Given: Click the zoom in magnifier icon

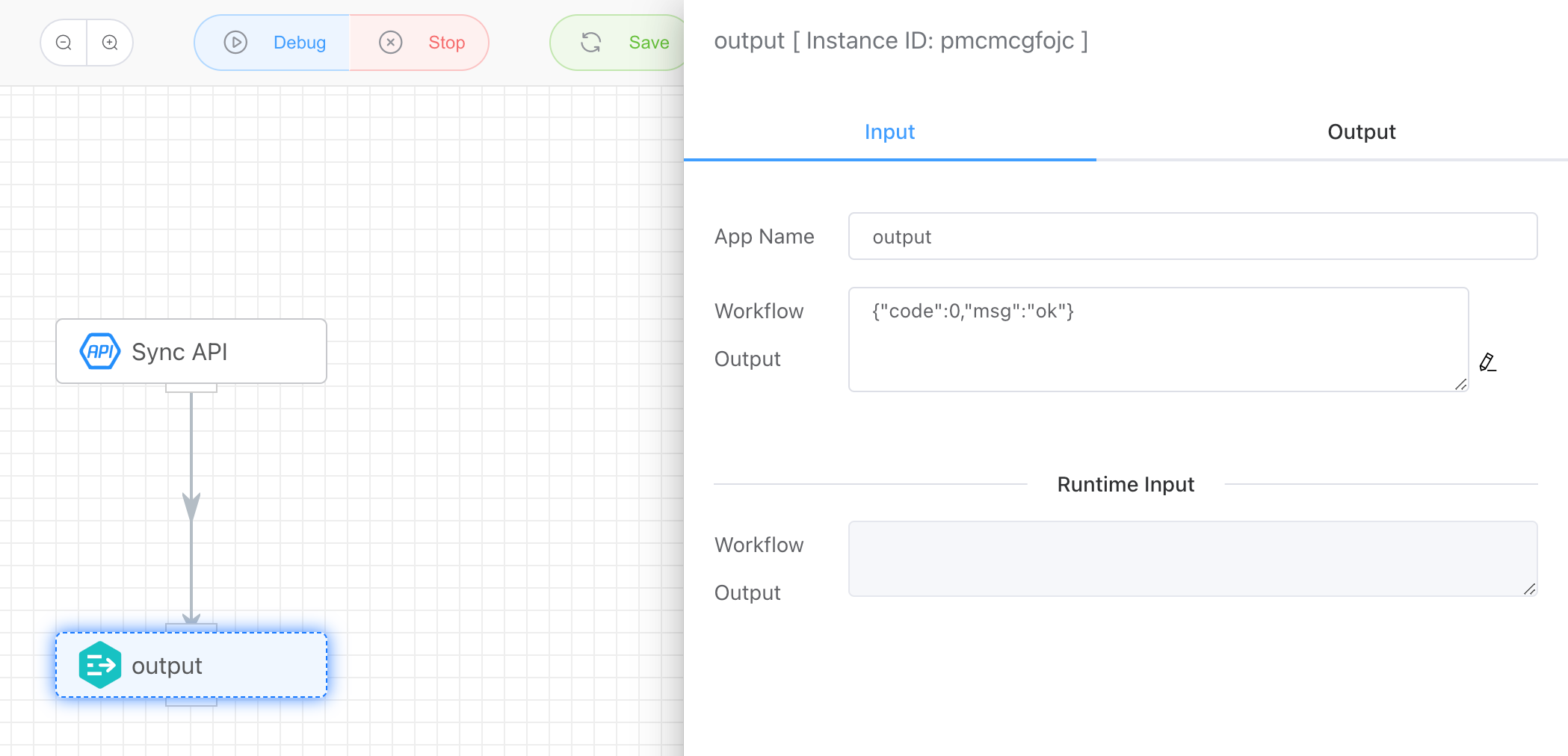Looking at the screenshot, I should tap(110, 43).
